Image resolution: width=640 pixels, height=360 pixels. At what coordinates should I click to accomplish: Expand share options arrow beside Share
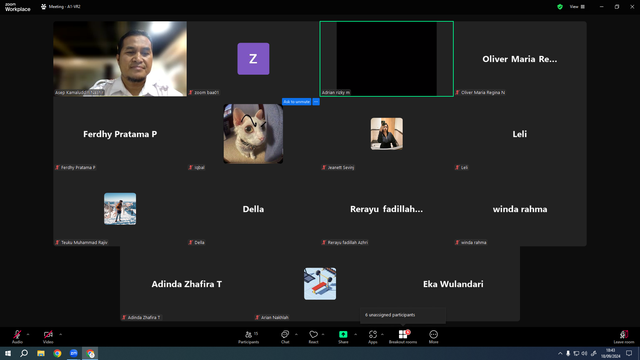tap(356, 334)
